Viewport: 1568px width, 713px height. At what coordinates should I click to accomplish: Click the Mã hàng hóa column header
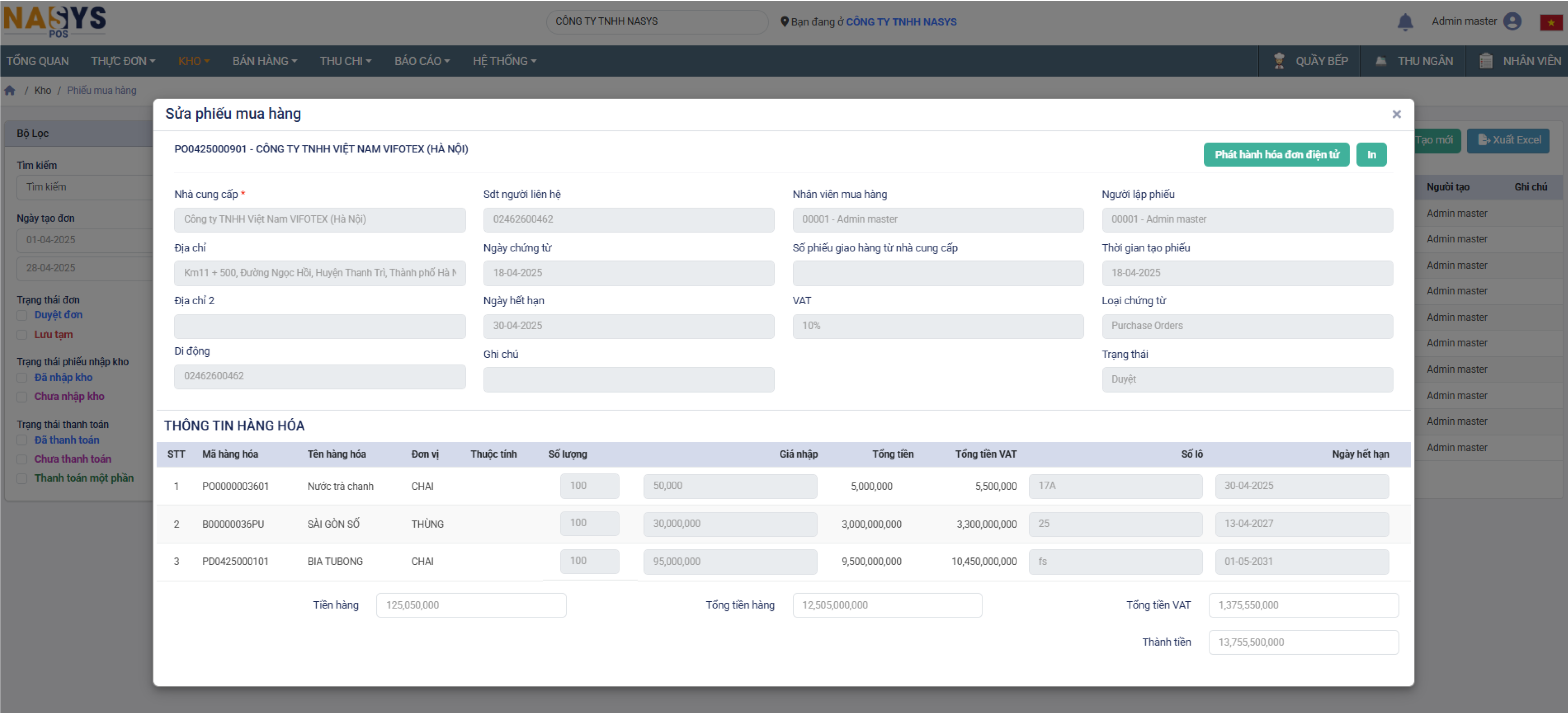point(229,455)
